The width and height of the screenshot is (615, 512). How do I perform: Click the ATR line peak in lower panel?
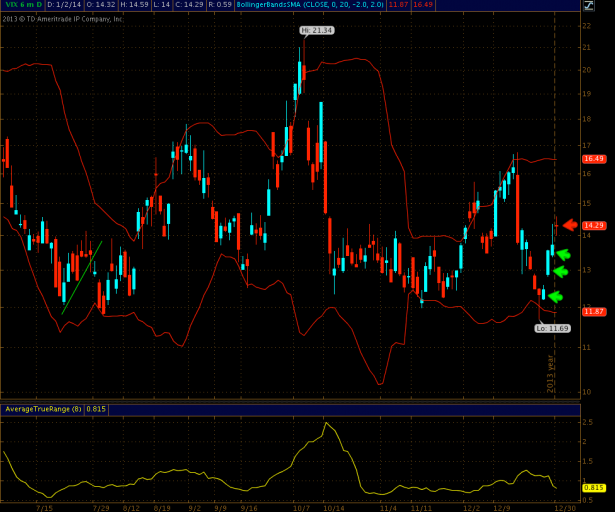pos(327,423)
